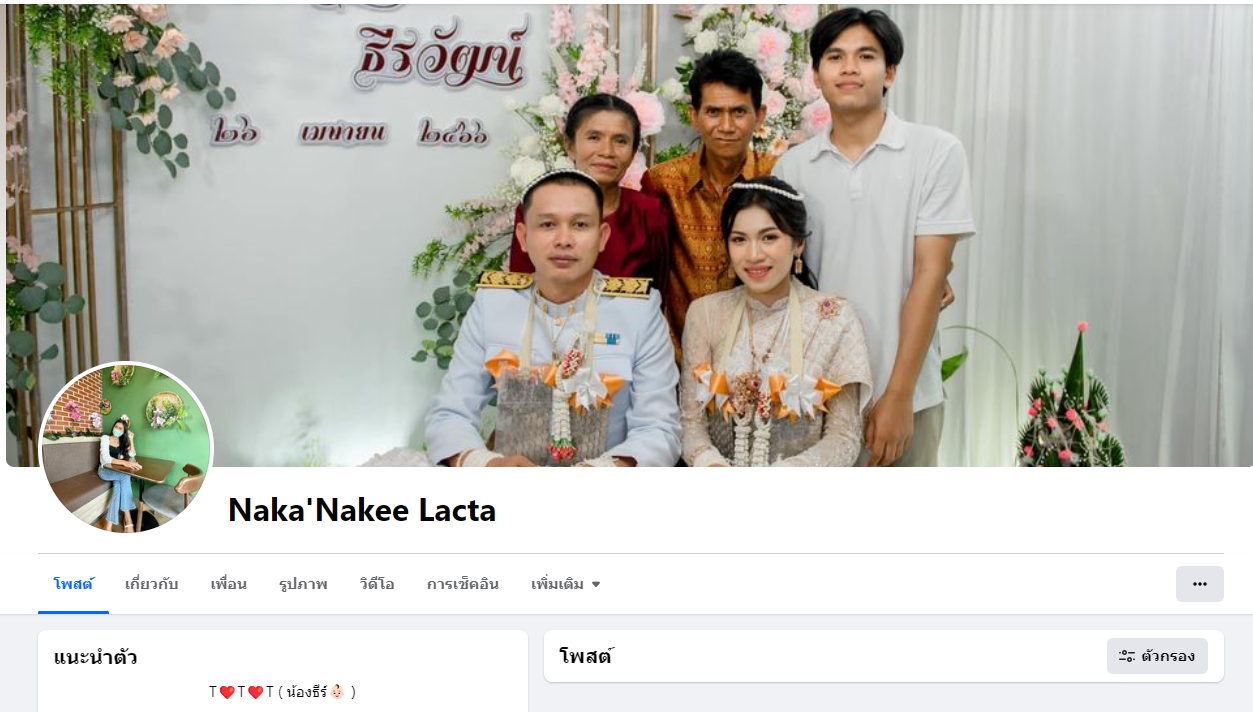
Task: Click the profile name Naka'Nakee Lacta
Action: coord(362,511)
